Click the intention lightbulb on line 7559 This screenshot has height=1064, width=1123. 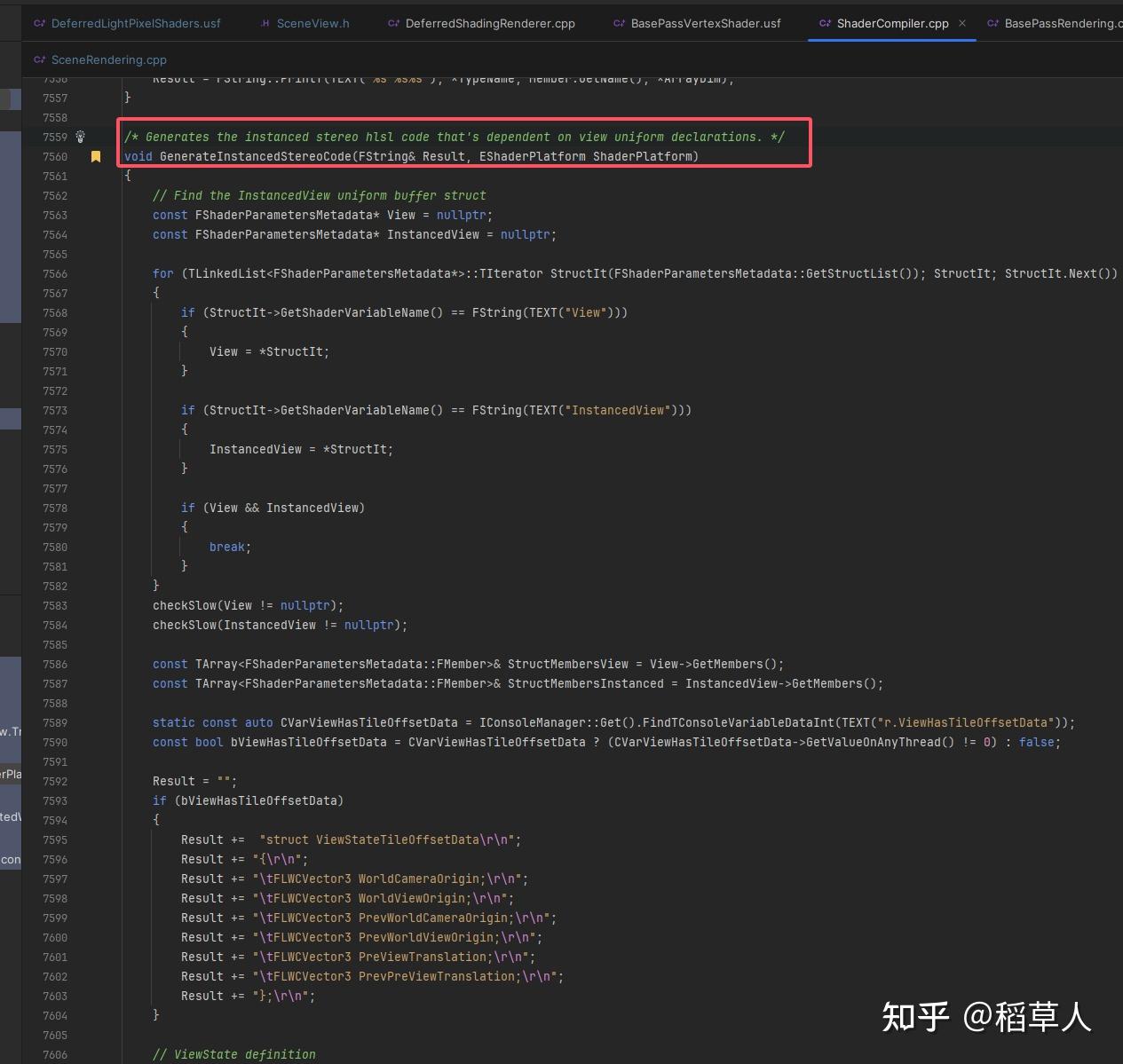(80, 137)
